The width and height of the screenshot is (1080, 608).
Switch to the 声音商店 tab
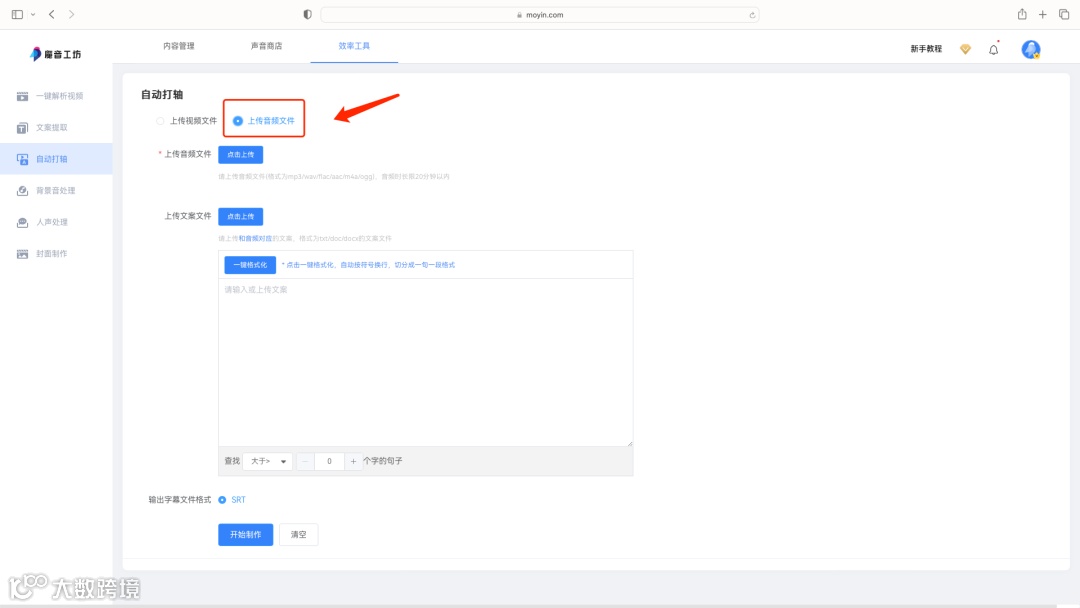pyautogui.click(x=266, y=46)
